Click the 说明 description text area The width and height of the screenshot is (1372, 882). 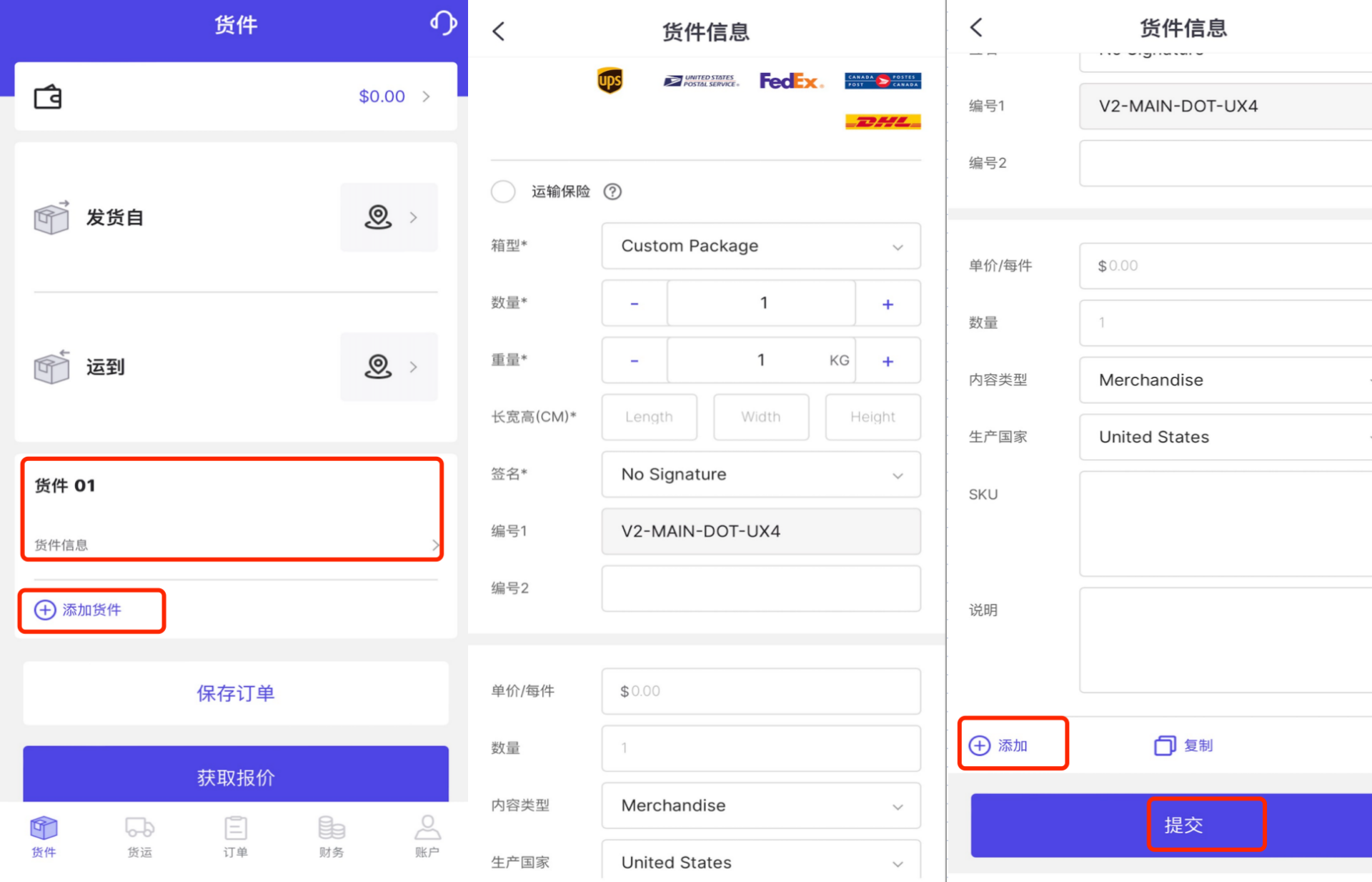[1226, 640]
